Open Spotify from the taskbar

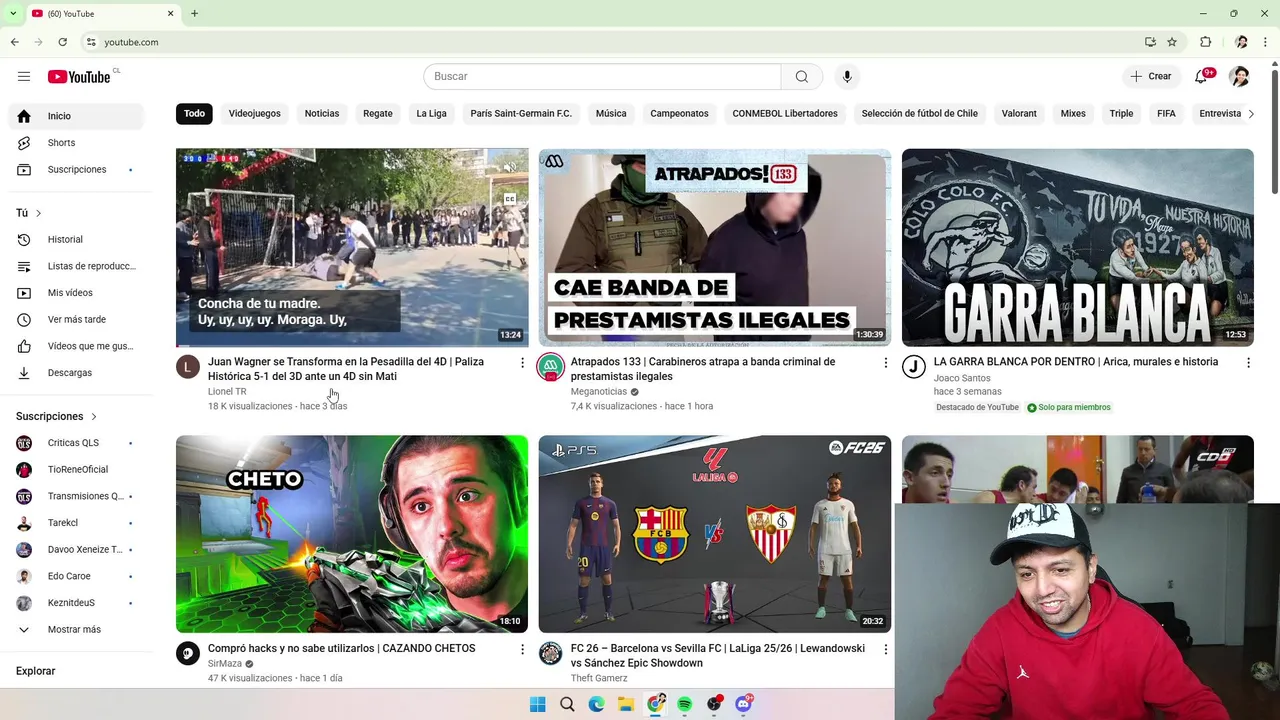coord(685,704)
